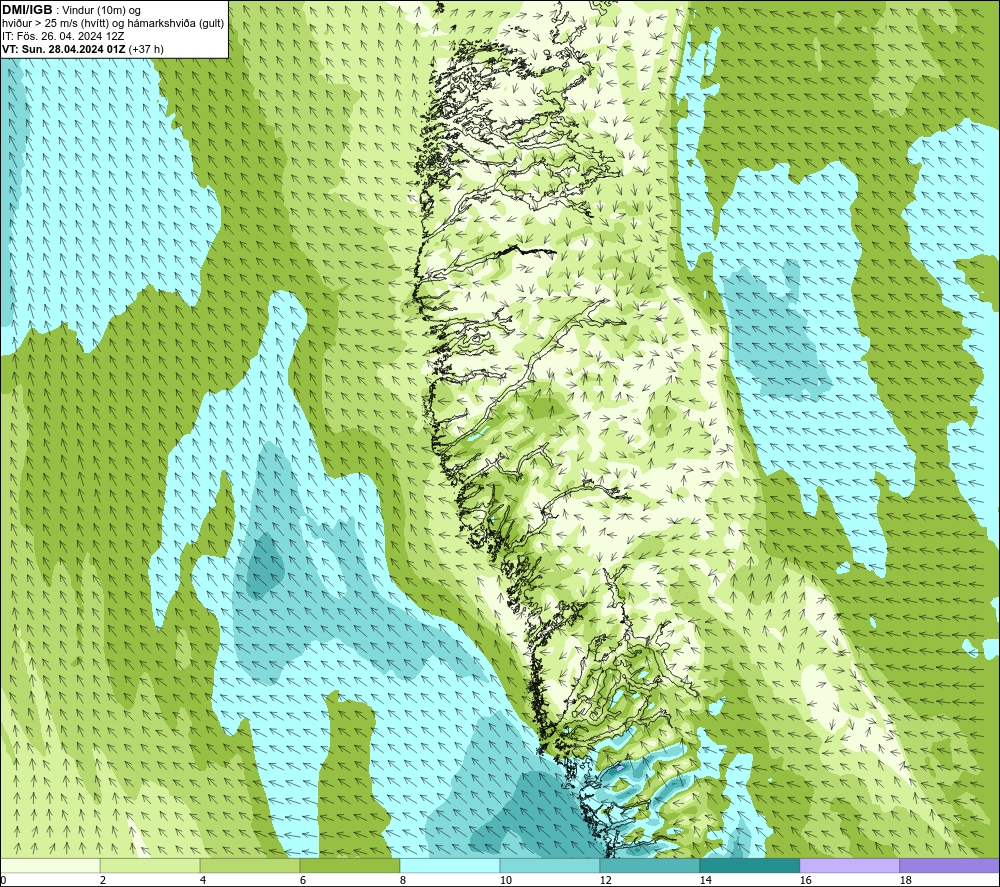Click the 'Vindur (10m) og' label

pos(101,11)
